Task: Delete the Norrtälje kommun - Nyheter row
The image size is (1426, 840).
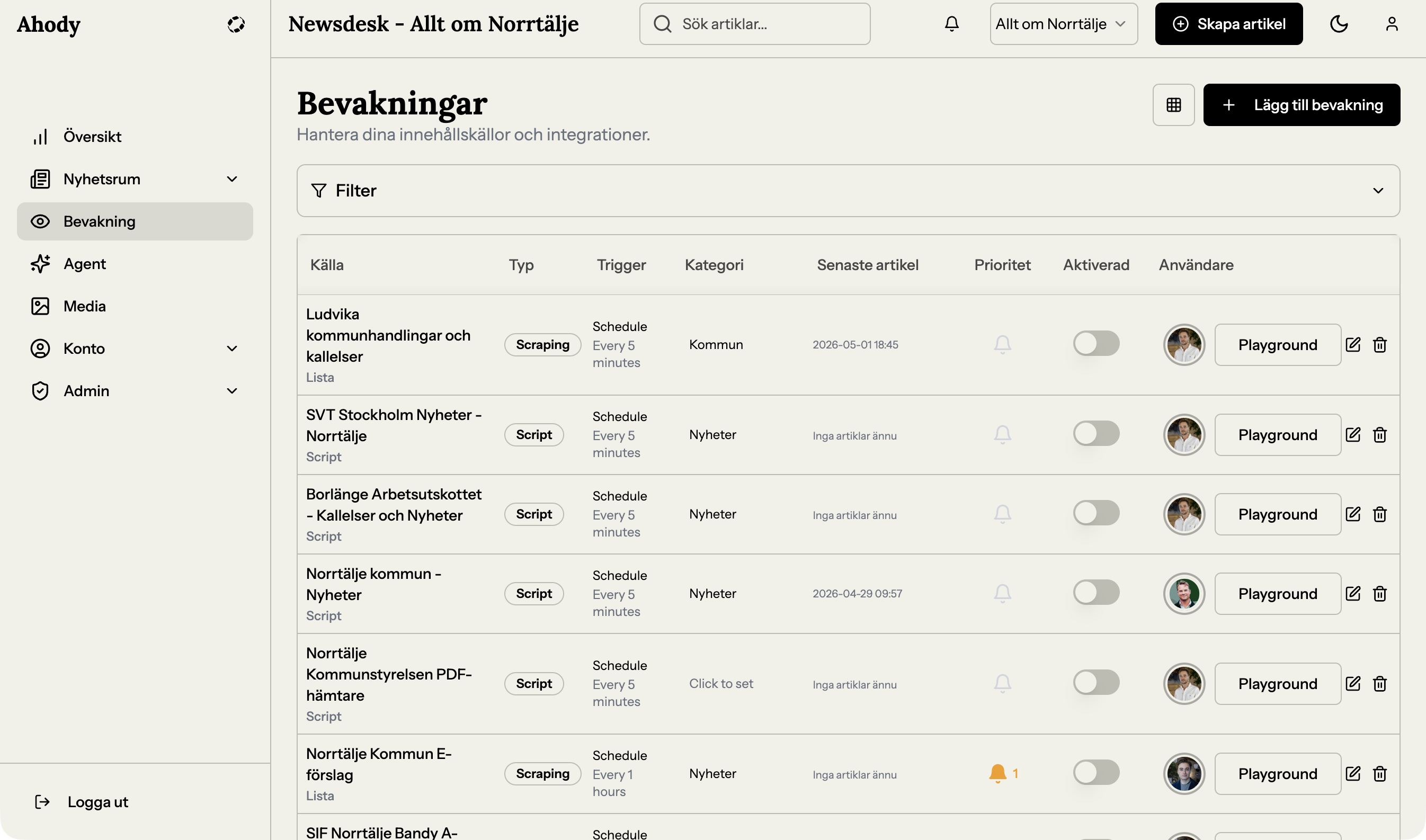Action: (x=1379, y=593)
